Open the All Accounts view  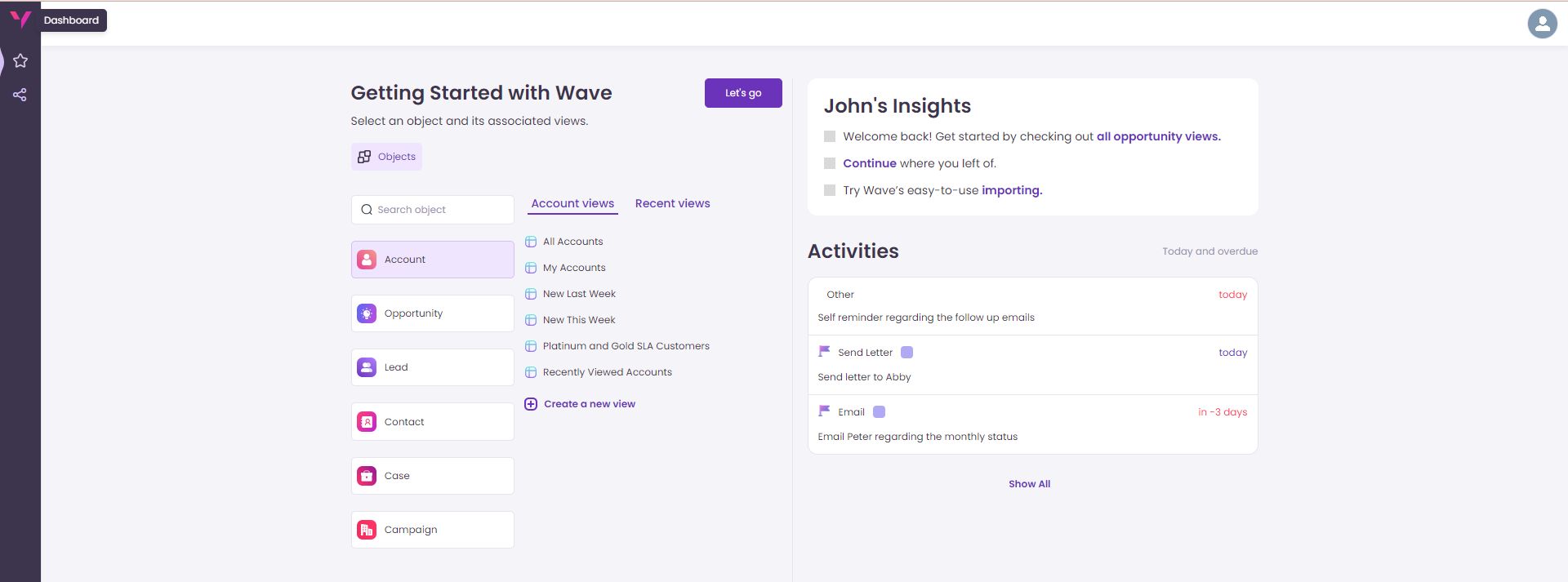[x=573, y=242]
